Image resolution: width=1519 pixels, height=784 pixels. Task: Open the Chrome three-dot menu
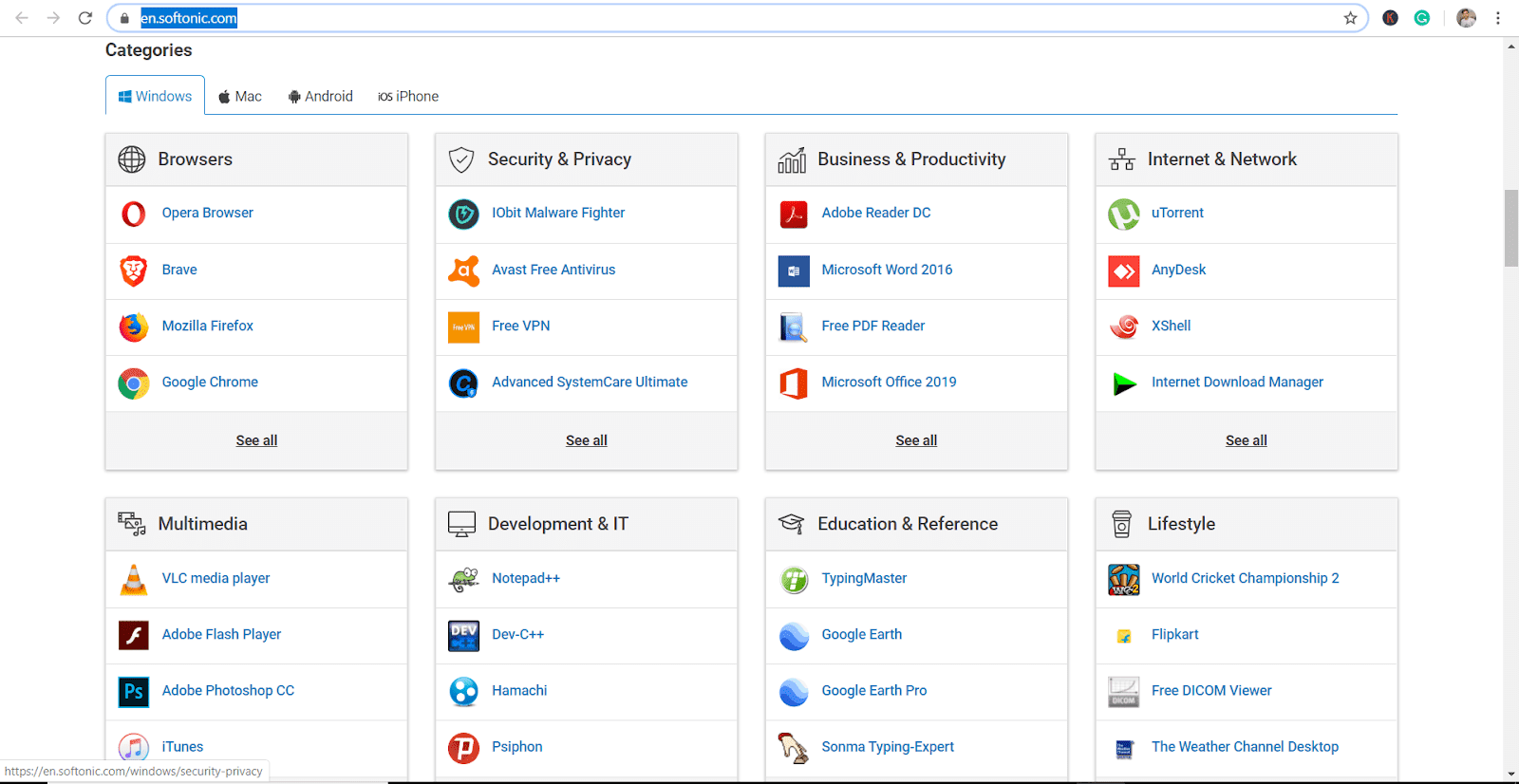[x=1497, y=18]
